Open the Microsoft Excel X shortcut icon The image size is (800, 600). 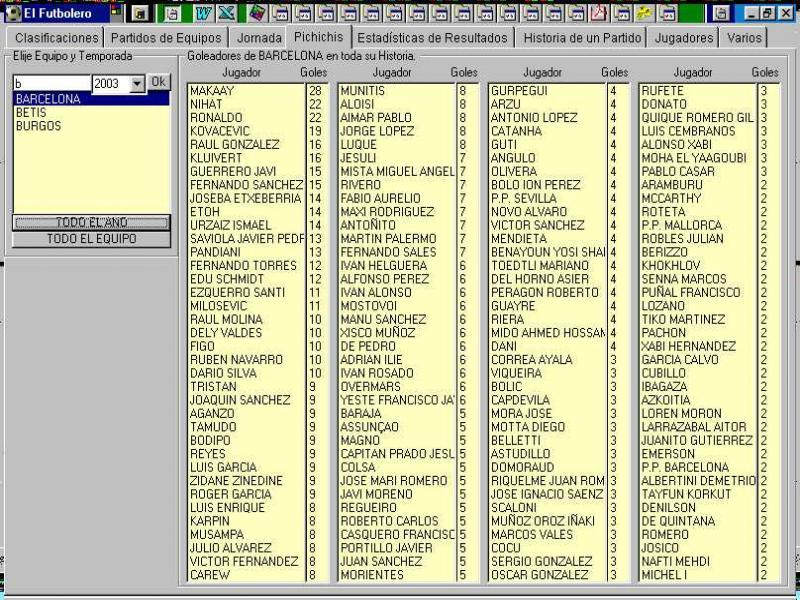[x=226, y=13]
